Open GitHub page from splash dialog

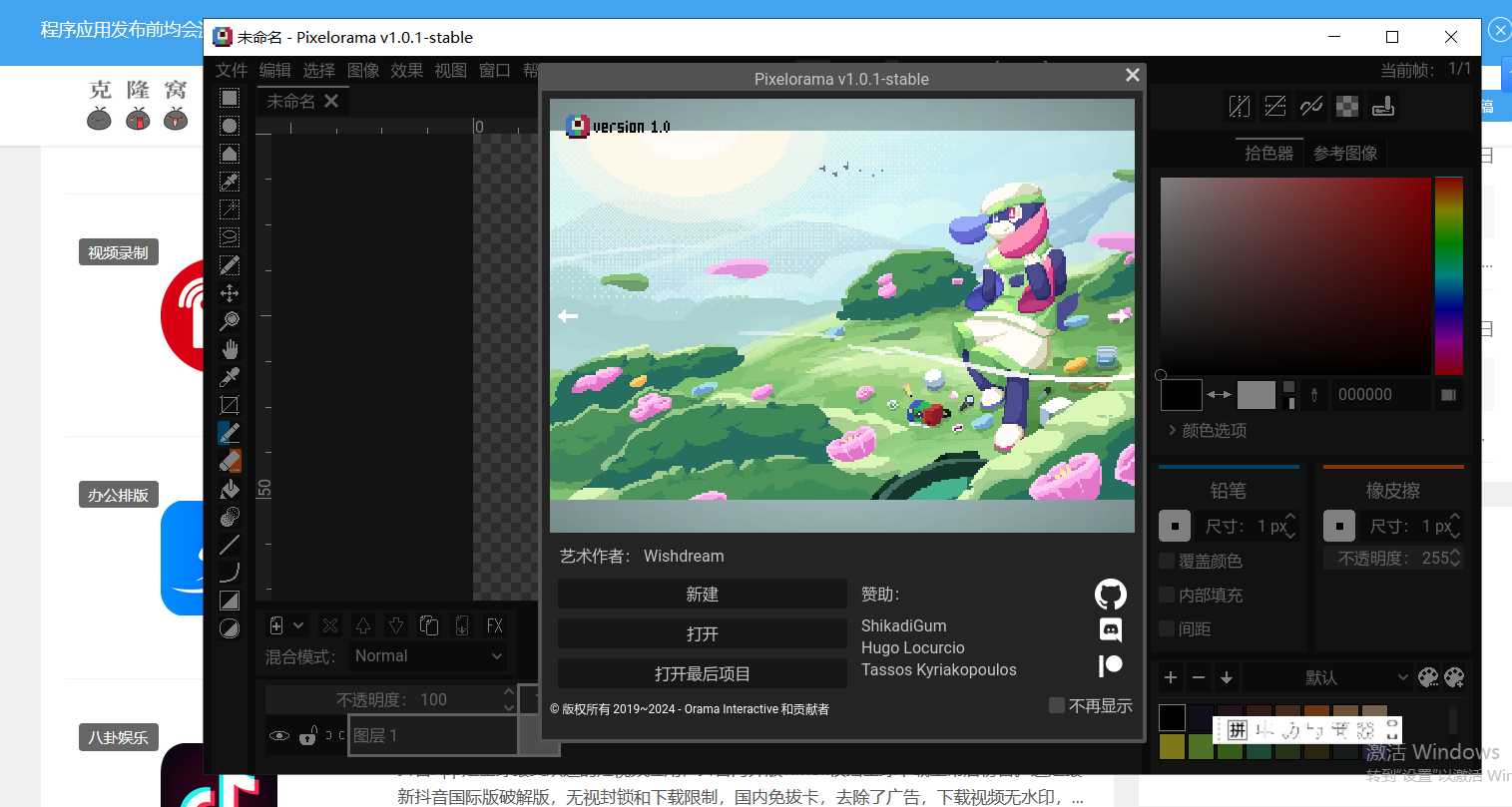point(1111,595)
